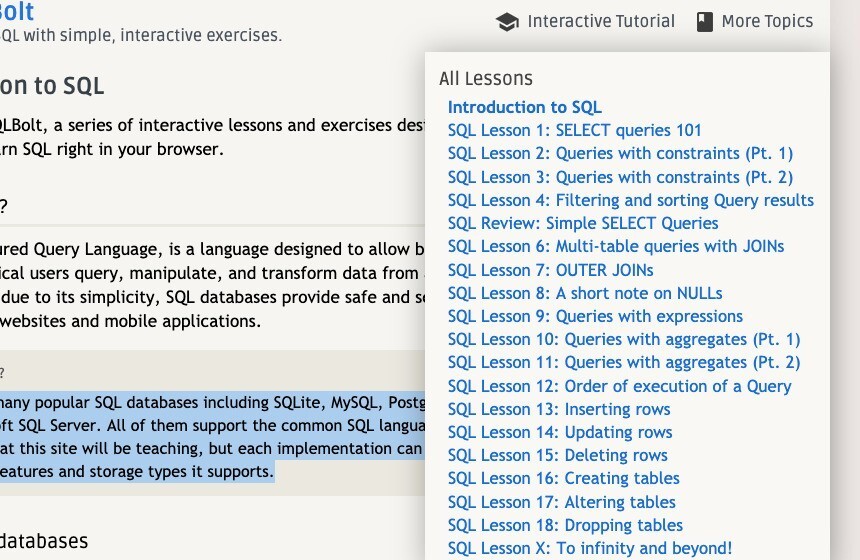Select Lesson 6: Multi-table queries with JOINs
The width and height of the screenshot is (860, 560).
click(x=616, y=246)
